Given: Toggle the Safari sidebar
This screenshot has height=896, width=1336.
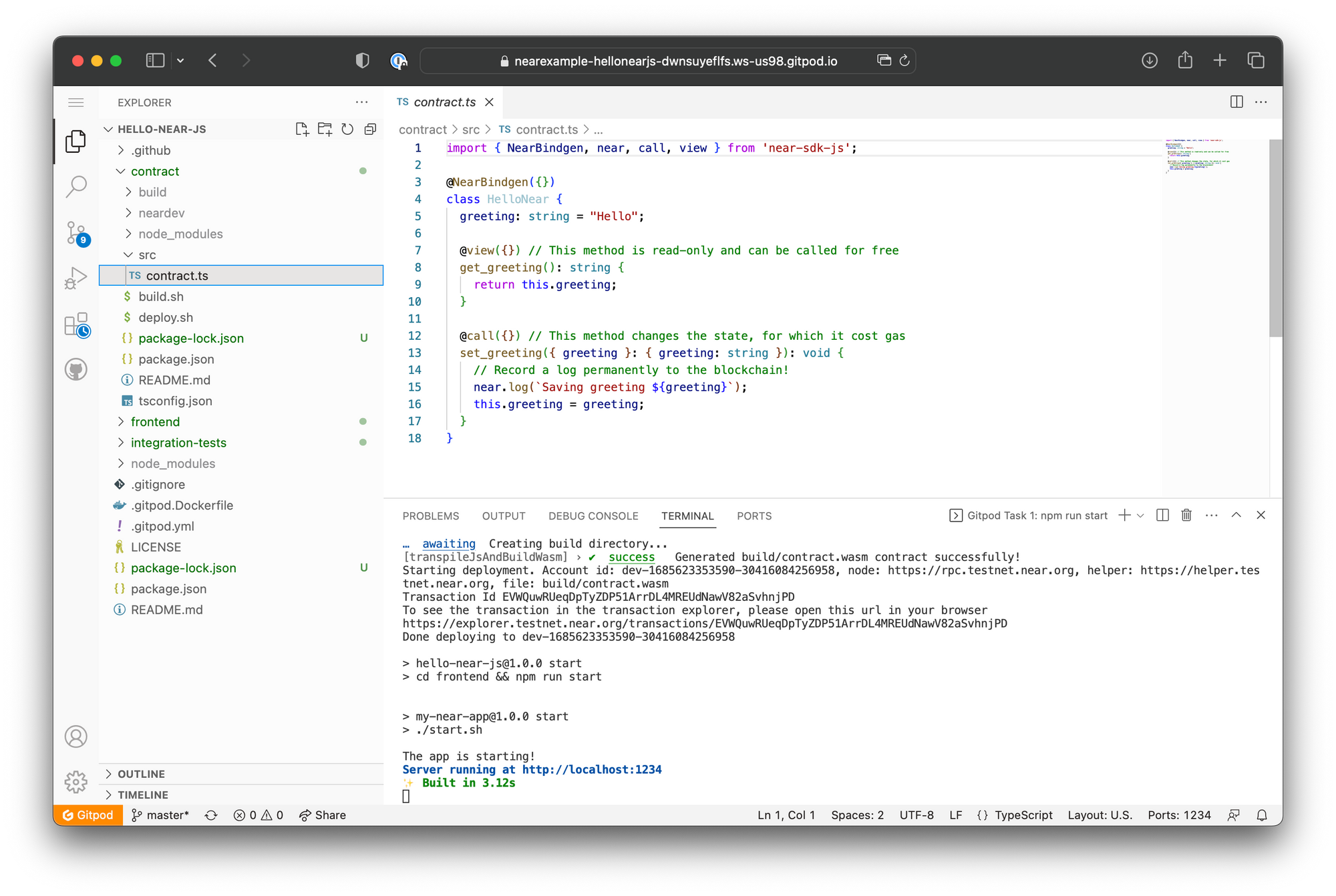Looking at the screenshot, I should pyautogui.click(x=155, y=61).
